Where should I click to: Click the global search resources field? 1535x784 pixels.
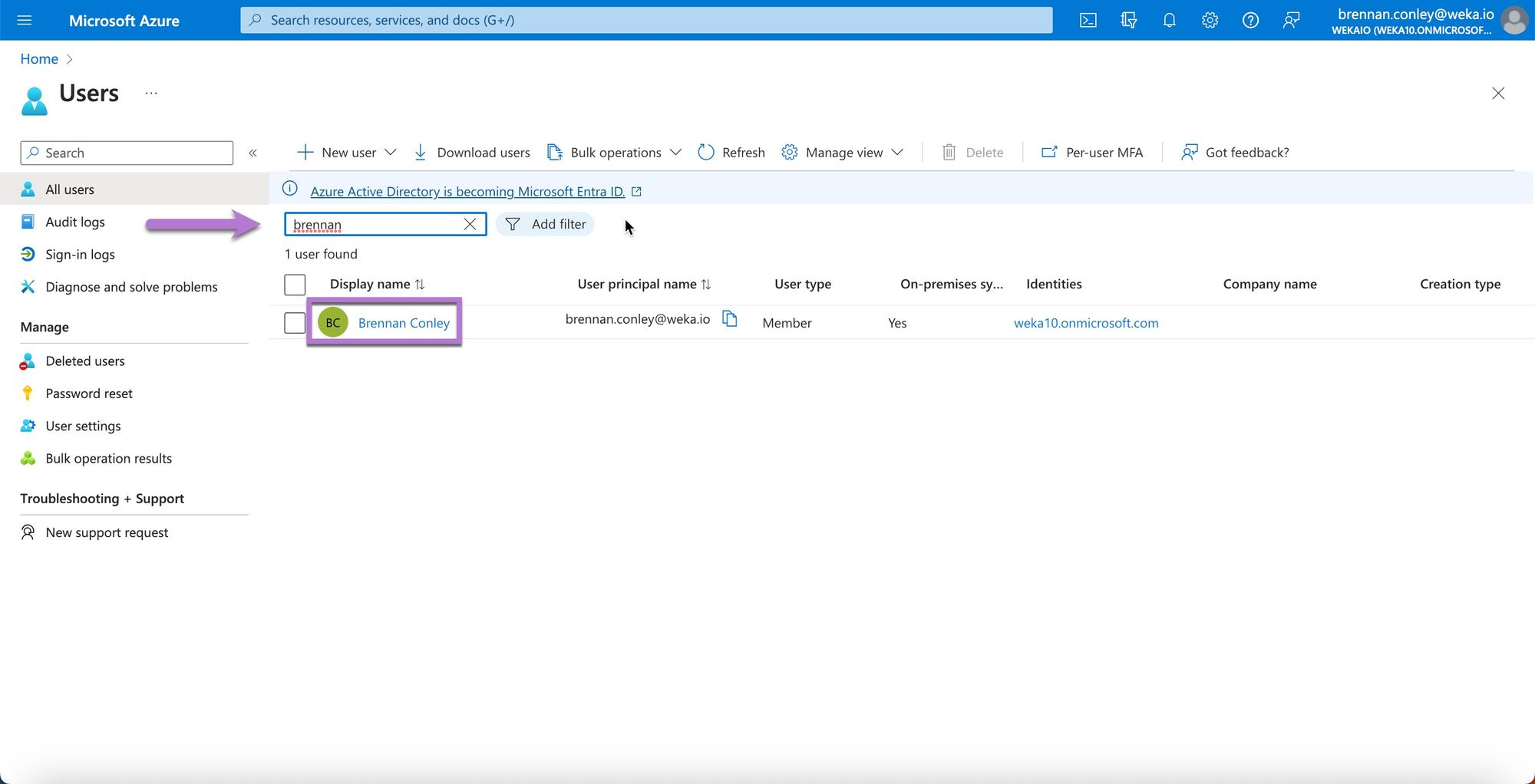645,21
